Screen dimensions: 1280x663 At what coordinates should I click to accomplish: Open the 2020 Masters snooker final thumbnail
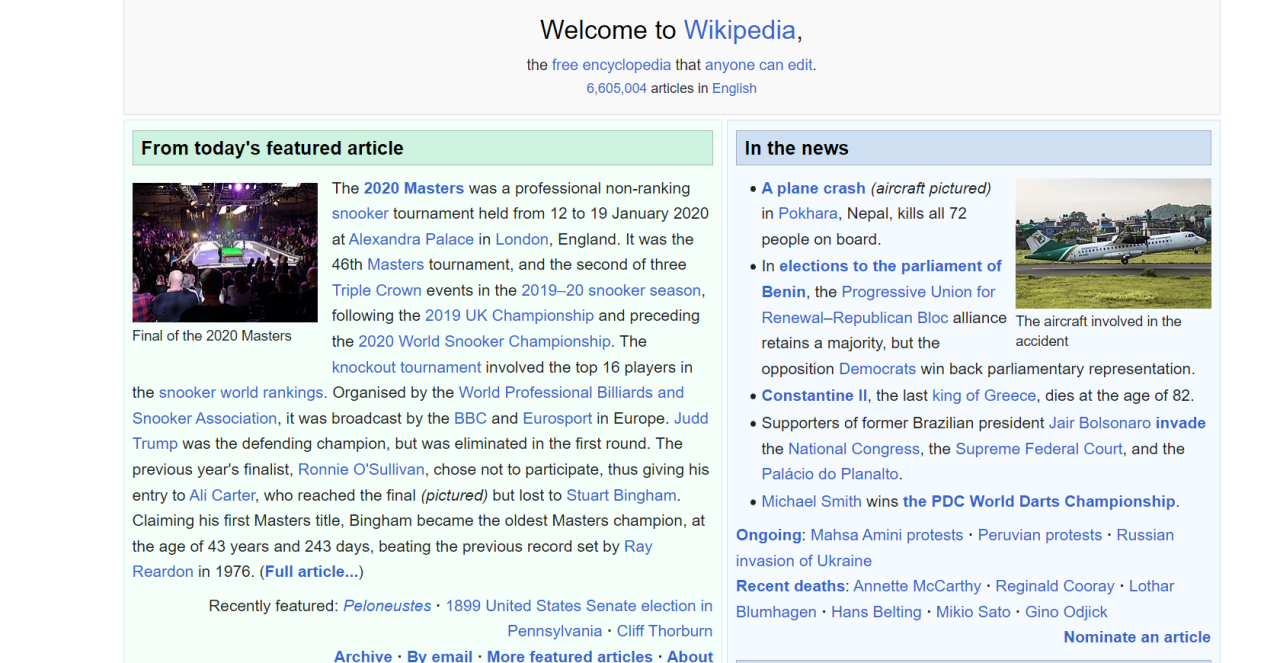click(x=225, y=252)
